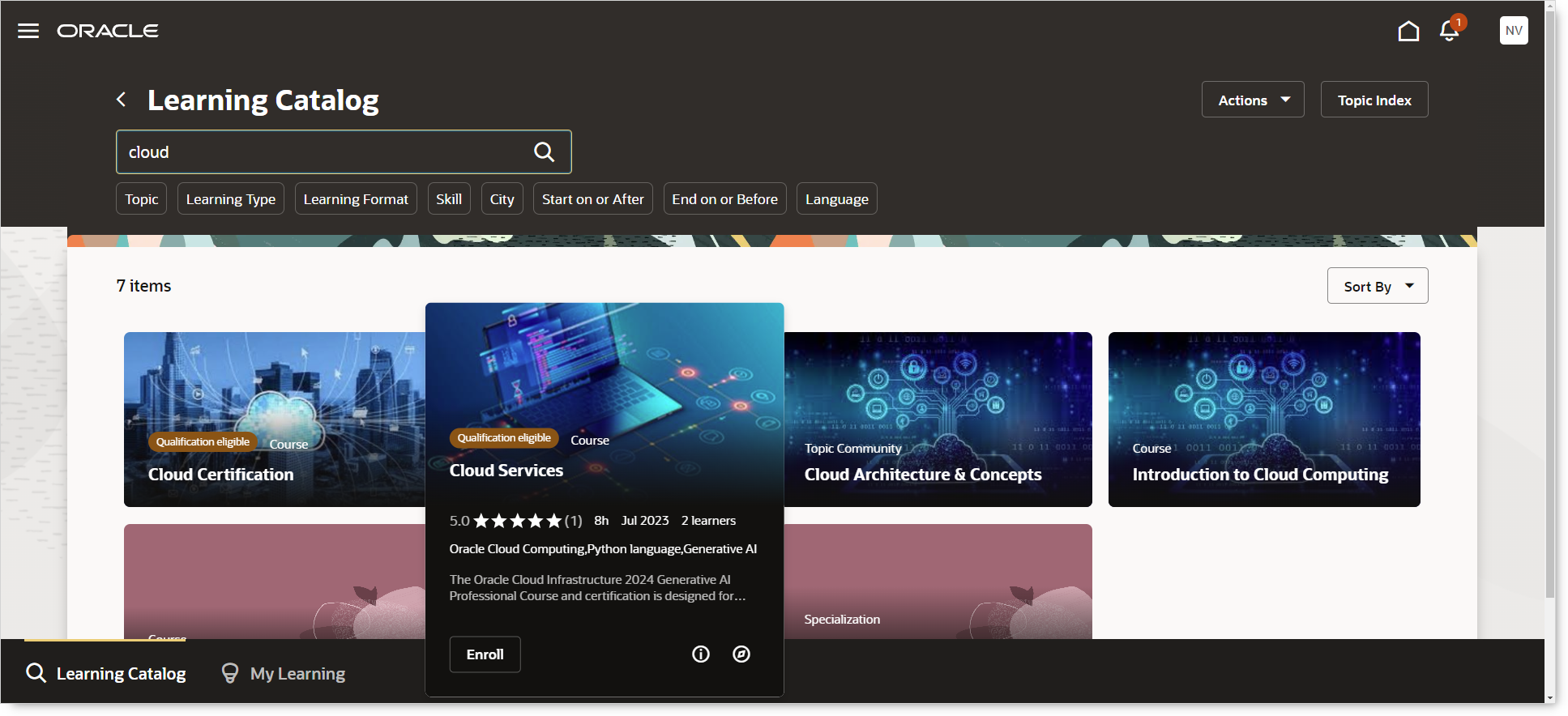Open the Cloud Certification course title
The height and width of the screenshot is (716, 1568).
221,475
